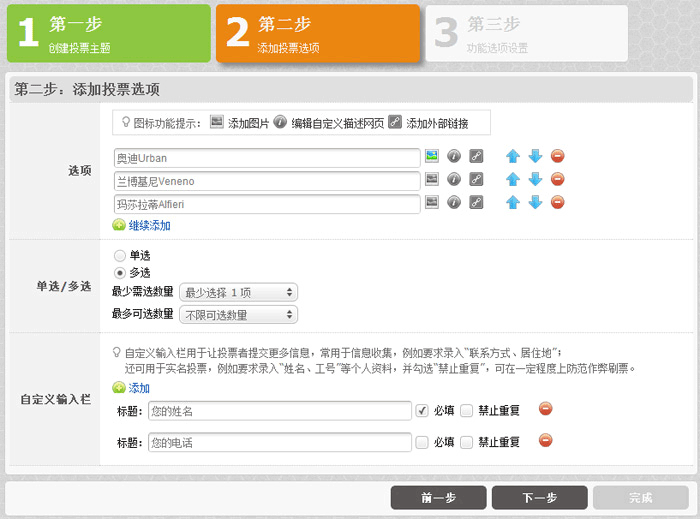
Task: Focus the 您的姓名 title input
Action: tap(280, 411)
